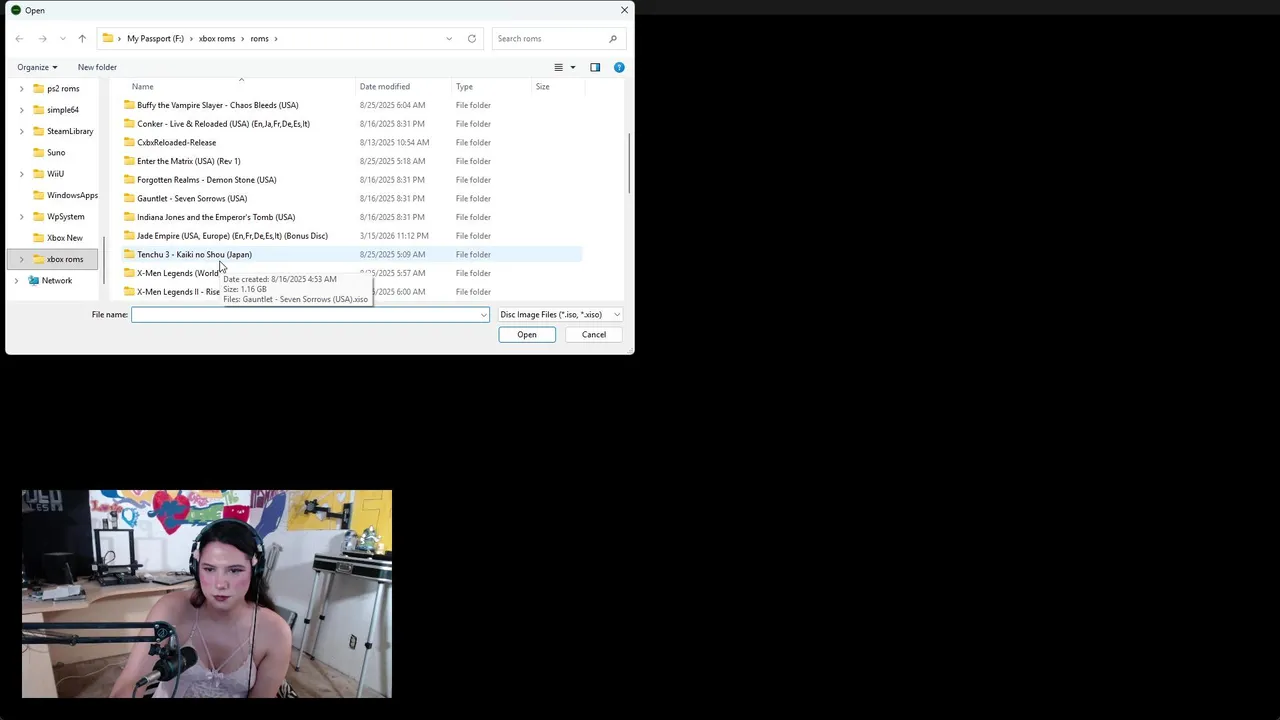1280x720 pixels.
Task: Click the roms breadcrumb segment
Action: pyautogui.click(x=259, y=39)
